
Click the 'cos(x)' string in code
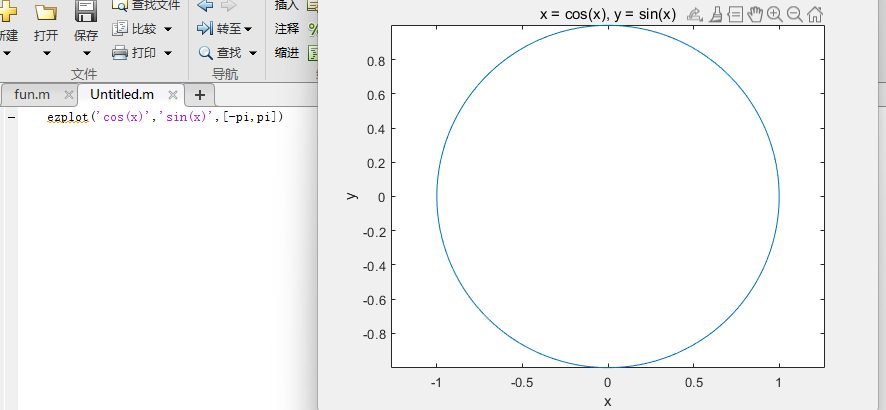pyautogui.click(x=123, y=117)
